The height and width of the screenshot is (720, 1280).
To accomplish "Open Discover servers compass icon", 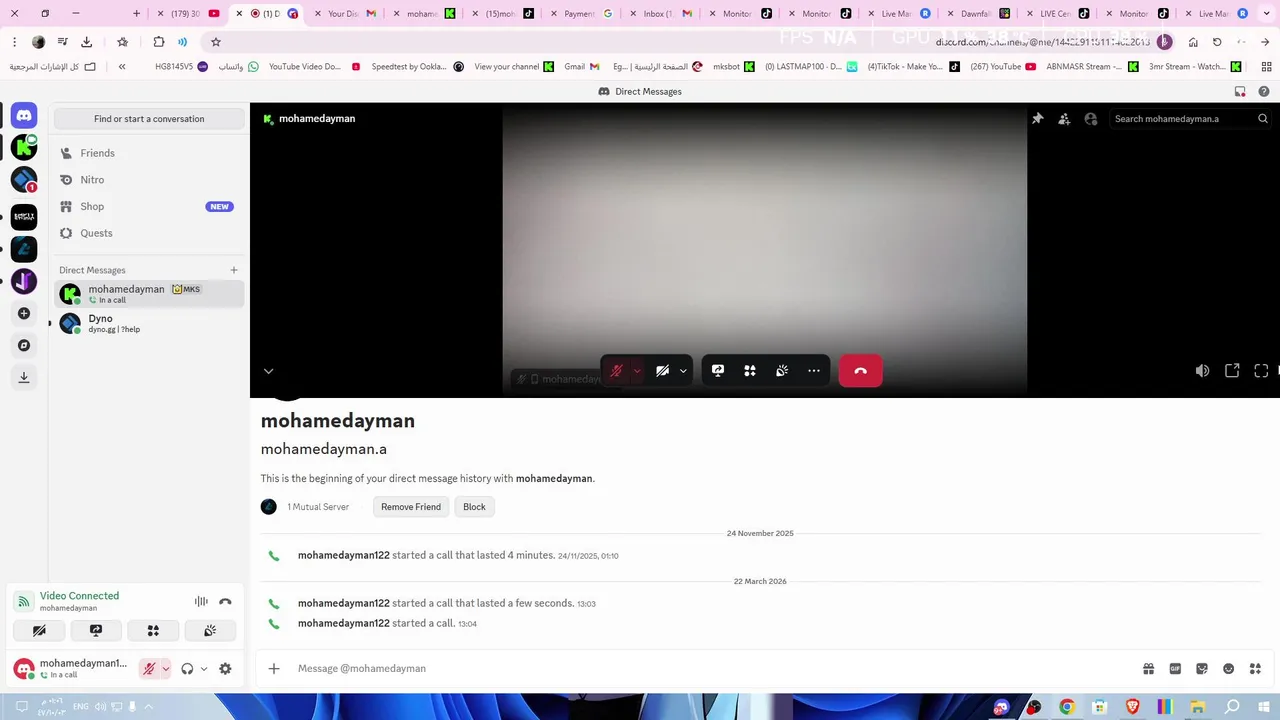I will tap(24, 345).
